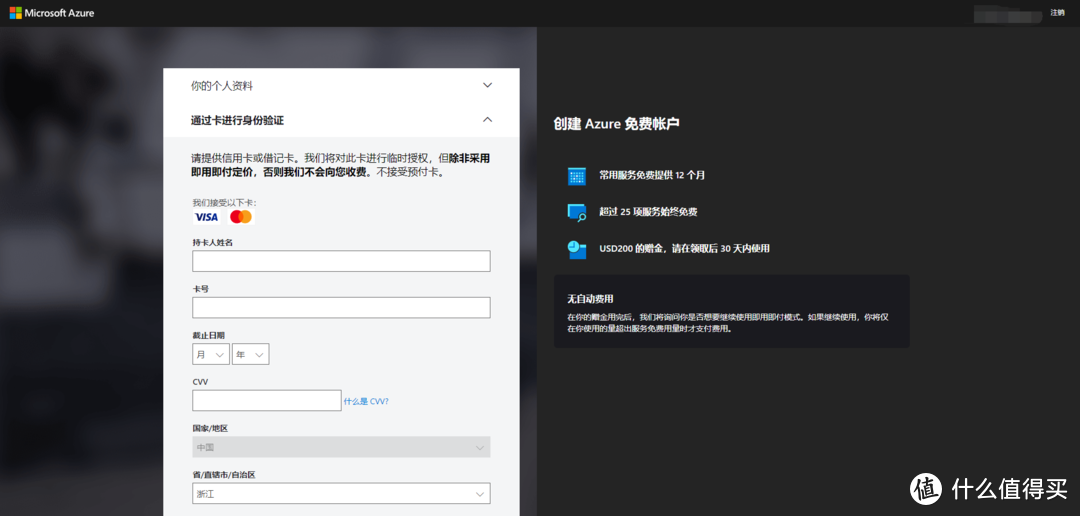This screenshot has width=1080, height=516.
Task: Focus the 持卡人姓名 input field
Action: [x=341, y=261]
